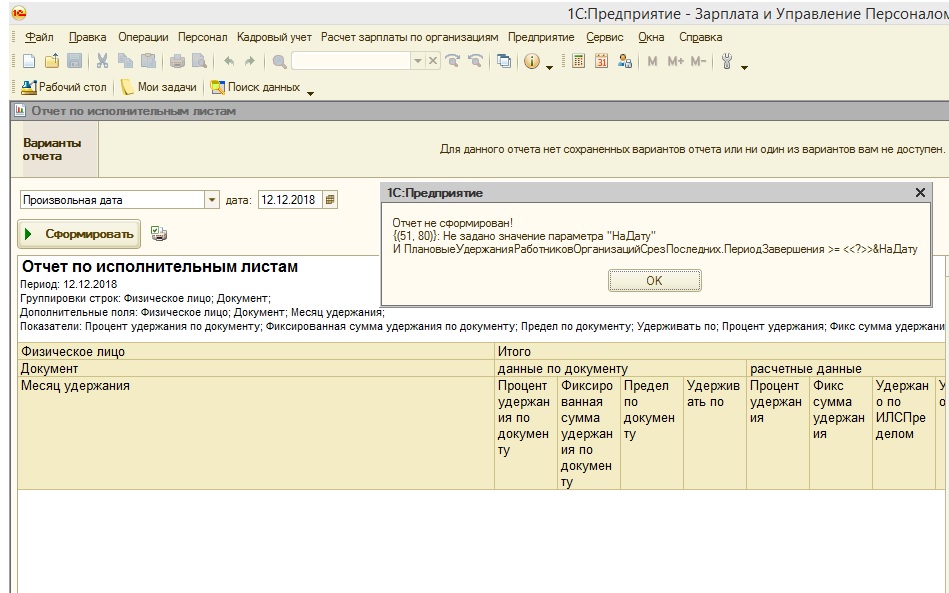Click the Open file folder icon
Screen dimensions: 949x593
click(x=52, y=61)
